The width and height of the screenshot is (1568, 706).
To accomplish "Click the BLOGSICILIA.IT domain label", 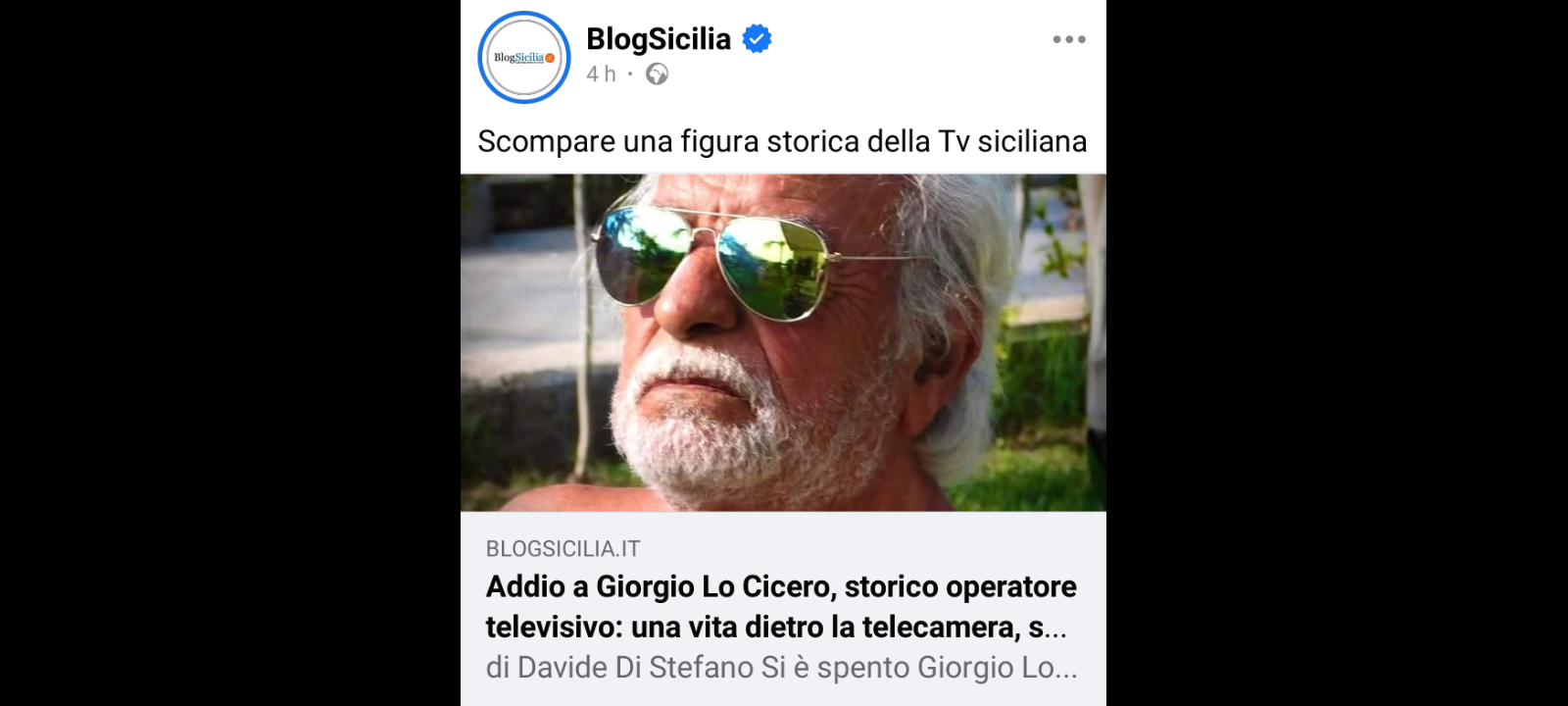I will tap(563, 549).
